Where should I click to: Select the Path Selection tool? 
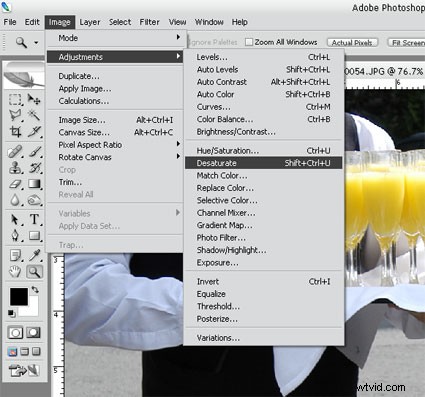point(15,219)
